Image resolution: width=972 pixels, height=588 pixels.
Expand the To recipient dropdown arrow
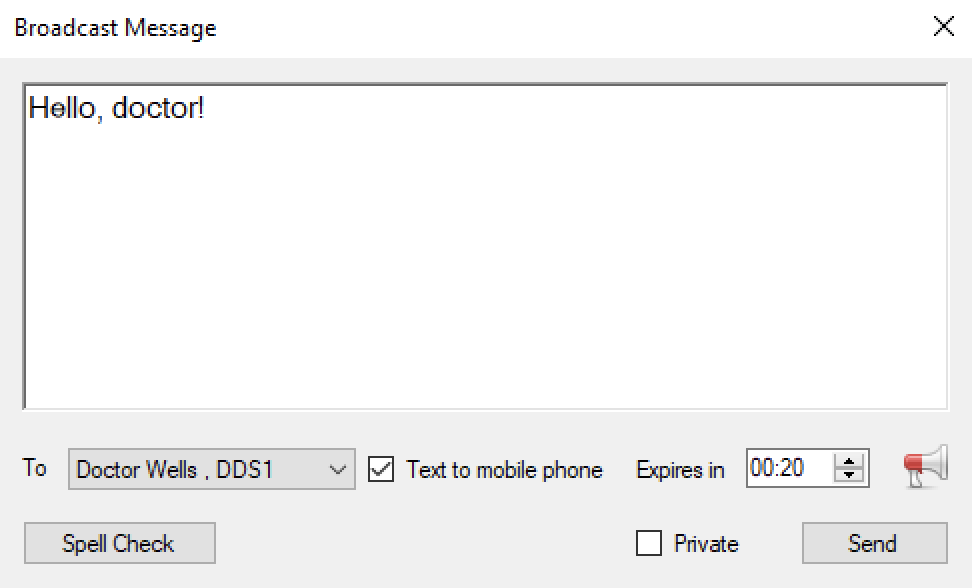pos(337,469)
